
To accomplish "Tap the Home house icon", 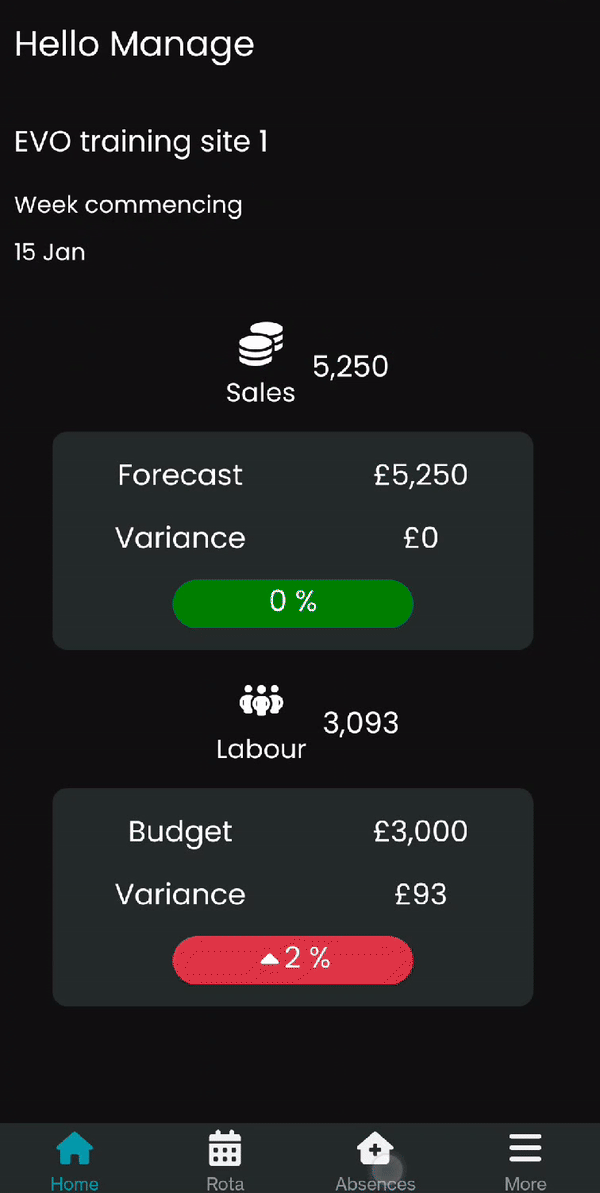I will pos(75,1148).
